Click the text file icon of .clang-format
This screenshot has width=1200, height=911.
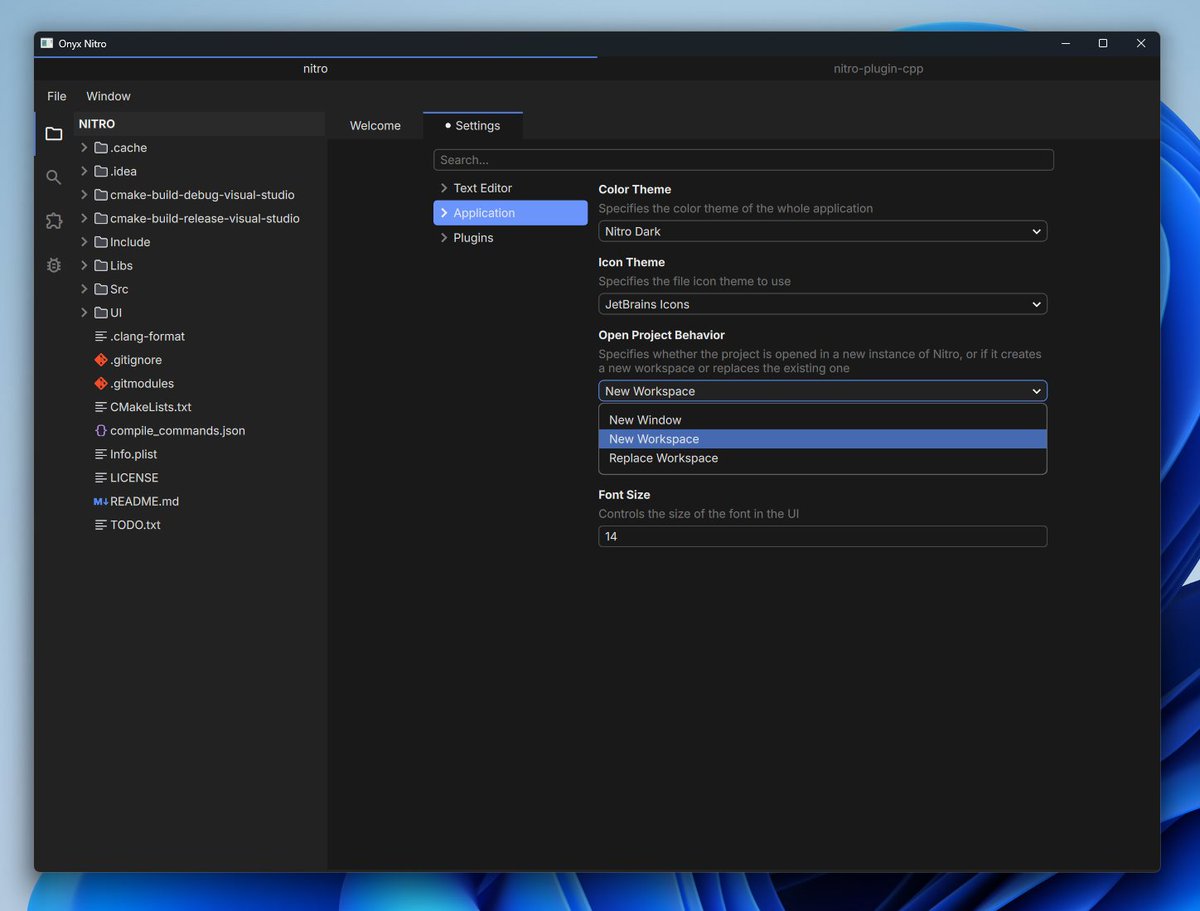point(100,337)
